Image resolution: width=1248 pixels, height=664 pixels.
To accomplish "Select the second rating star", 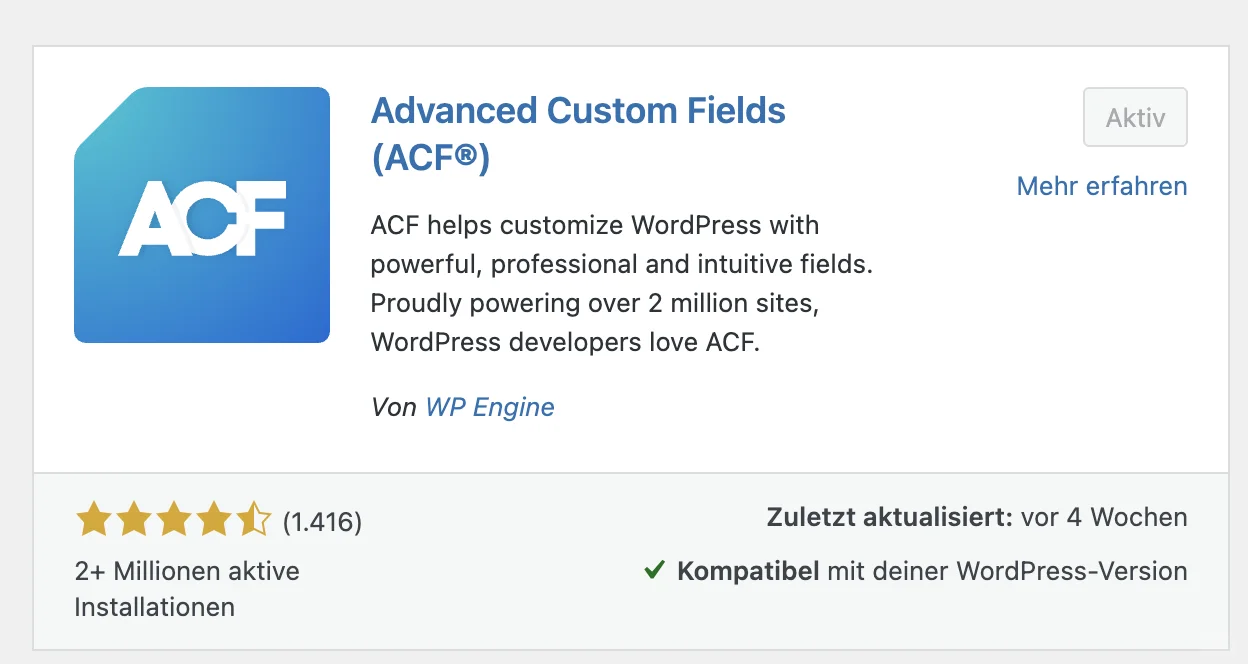I will click(x=134, y=520).
